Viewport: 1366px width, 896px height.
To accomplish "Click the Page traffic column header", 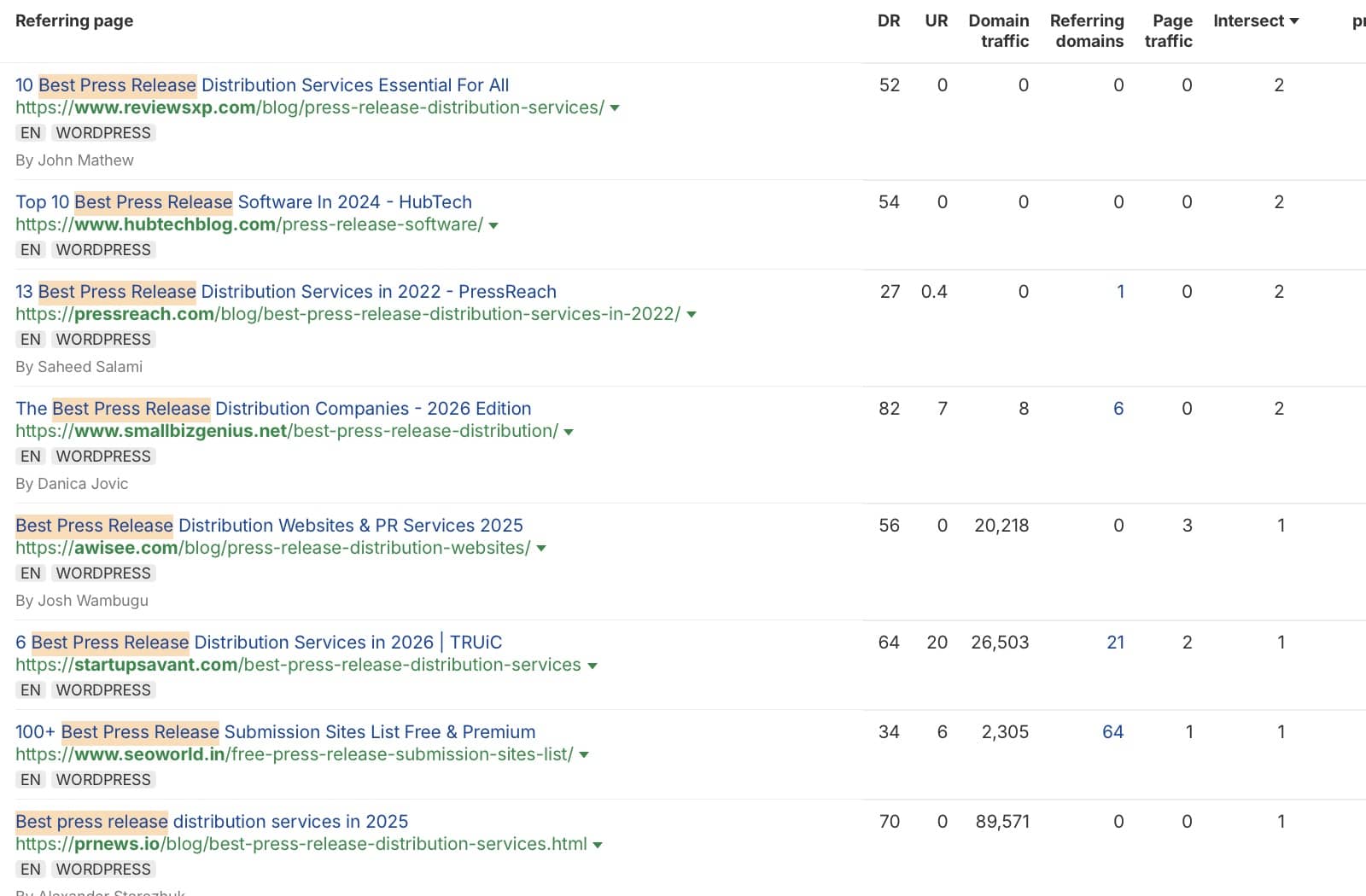I will (1169, 31).
